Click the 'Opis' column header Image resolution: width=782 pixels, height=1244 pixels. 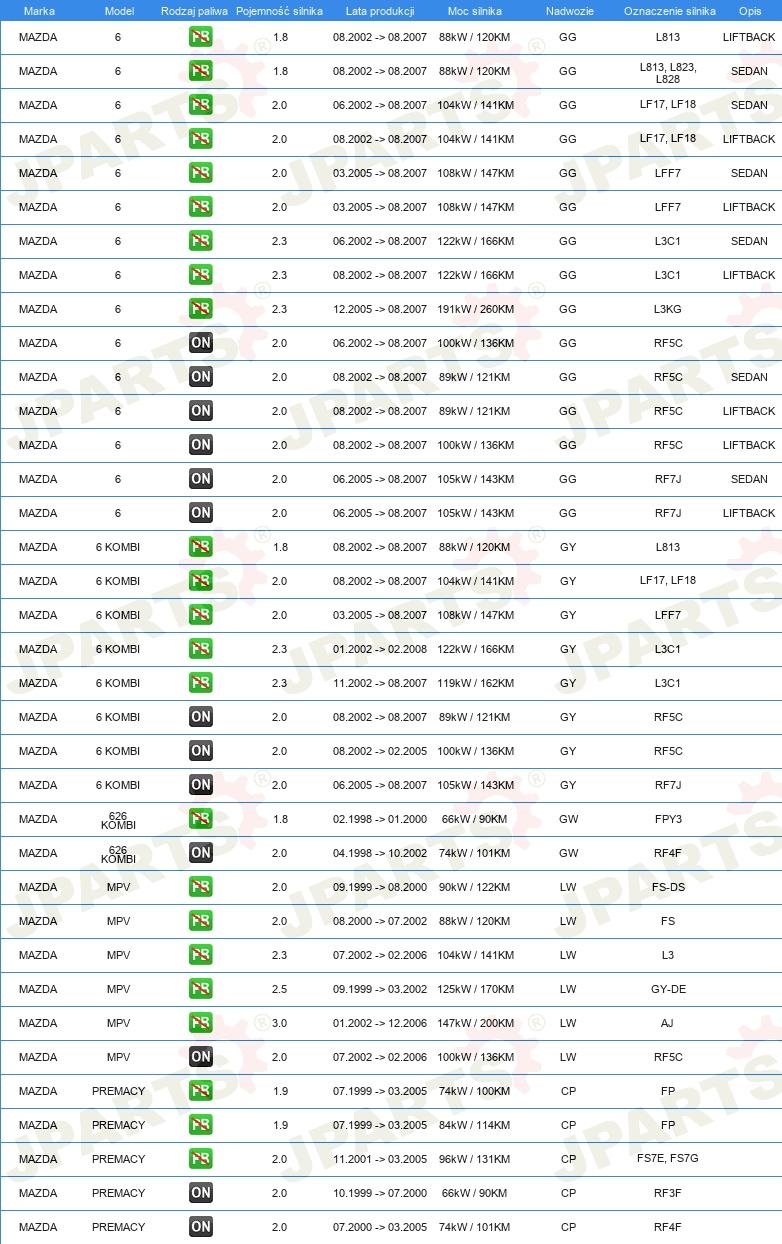[x=749, y=11]
